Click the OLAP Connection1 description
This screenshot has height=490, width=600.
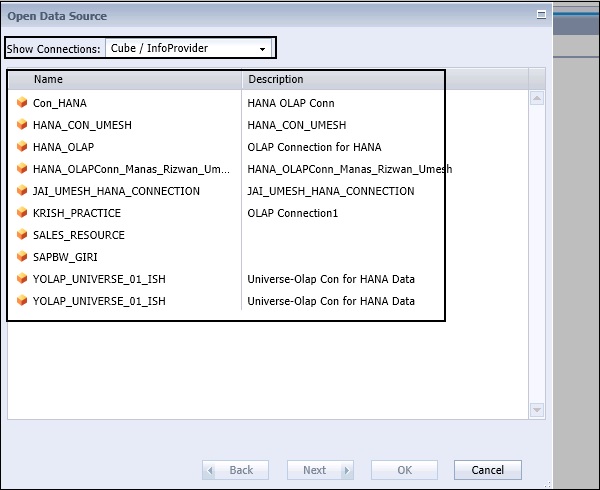pyautogui.click(x=293, y=213)
